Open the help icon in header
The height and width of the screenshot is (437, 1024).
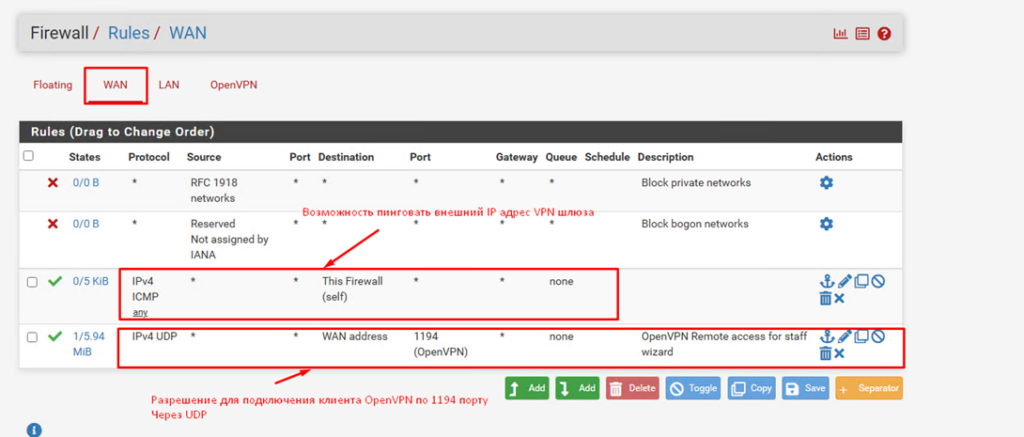point(884,34)
